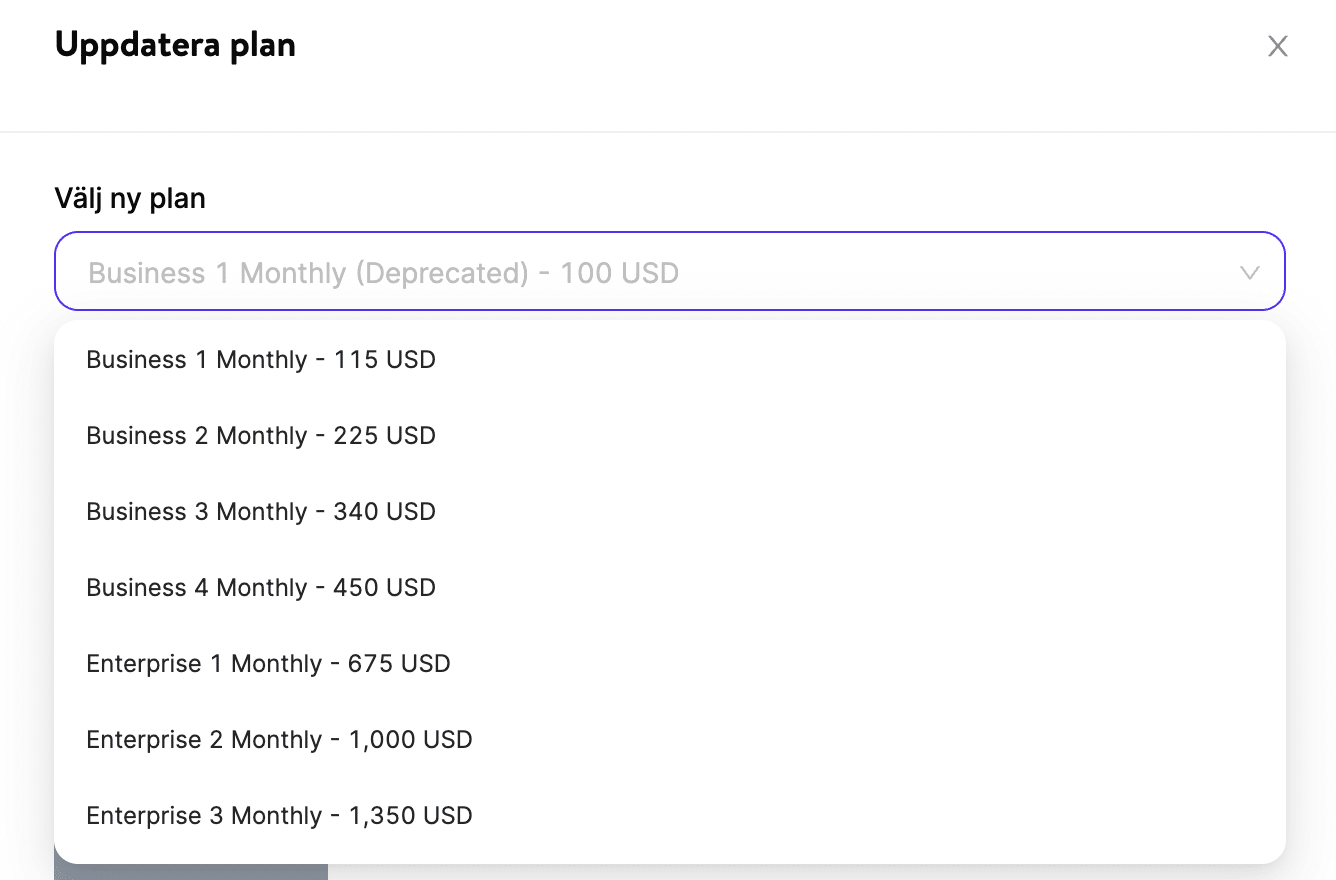Pick Enterprise 3 Monthly - 1,350 USD
The image size is (1336, 880).
[x=279, y=816]
